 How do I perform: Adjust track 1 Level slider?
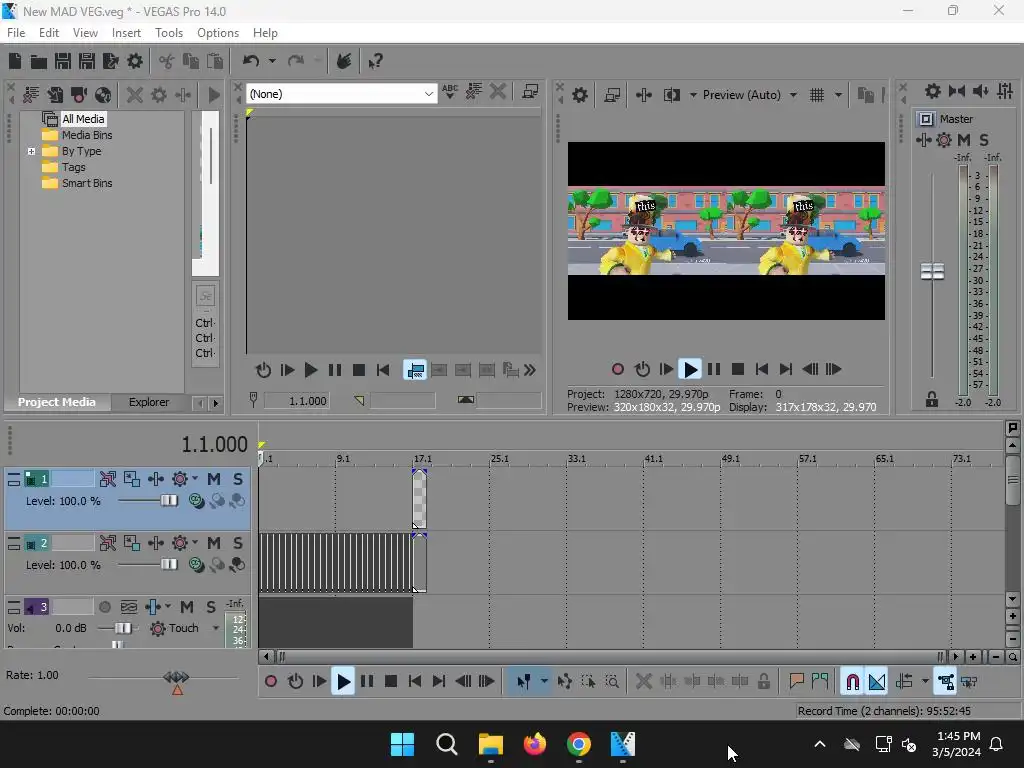(168, 501)
